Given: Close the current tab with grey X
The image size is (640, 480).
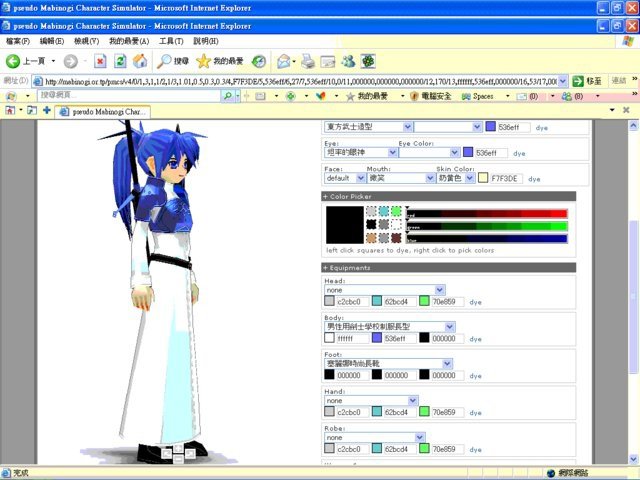Looking at the screenshot, I should [626, 110].
